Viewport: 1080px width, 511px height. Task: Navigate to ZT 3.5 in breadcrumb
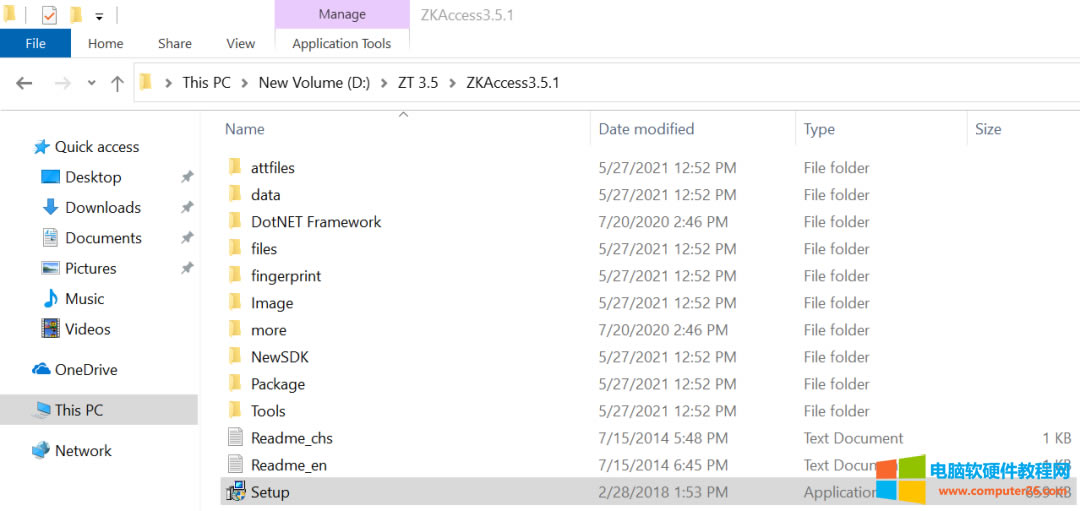pos(418,83)
